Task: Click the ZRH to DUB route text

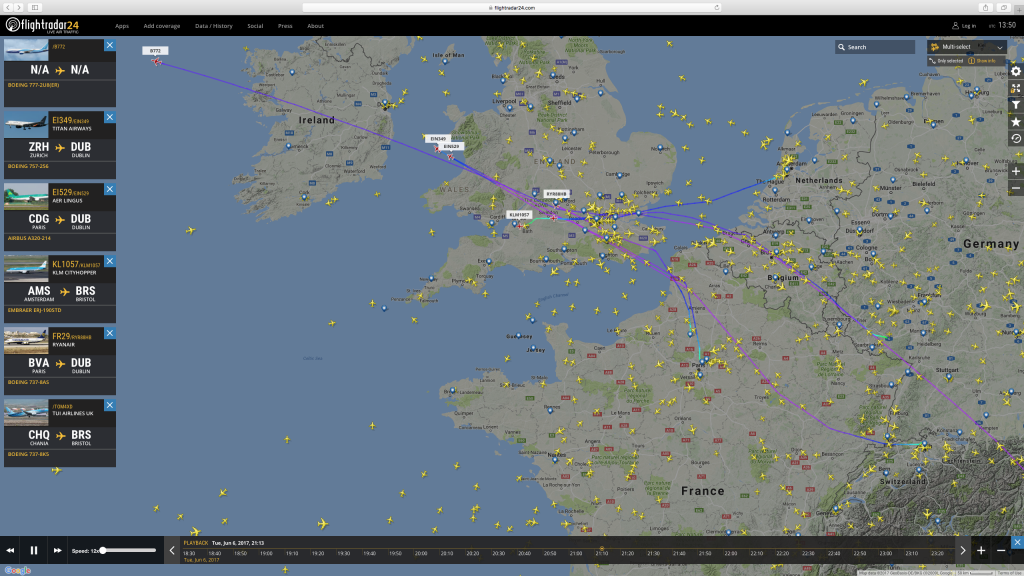Action: 59,148
